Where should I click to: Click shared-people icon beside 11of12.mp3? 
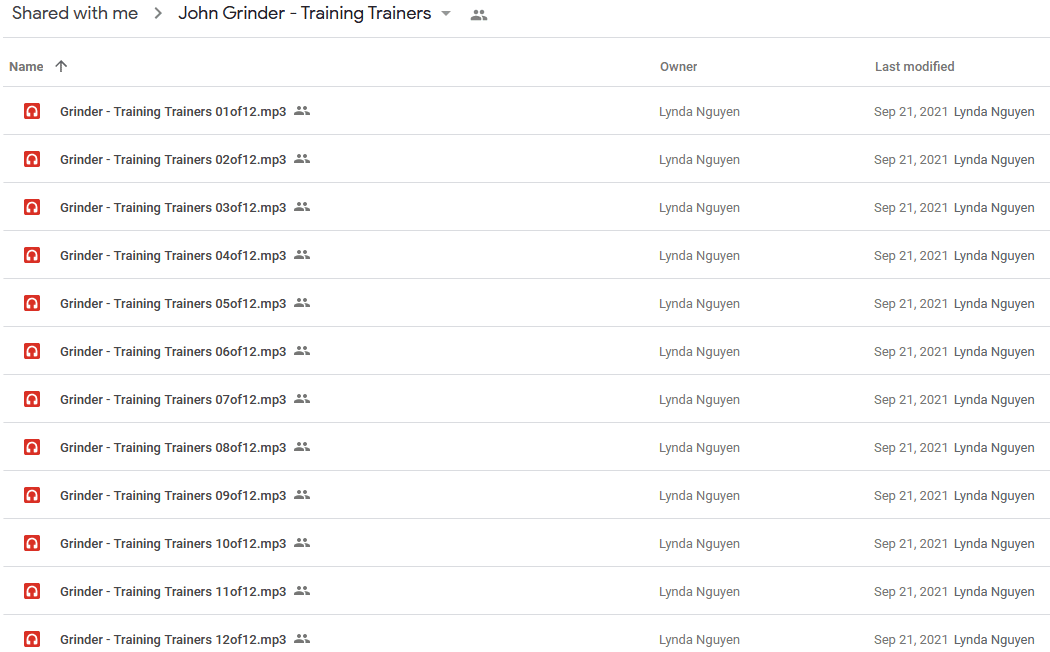302,590
